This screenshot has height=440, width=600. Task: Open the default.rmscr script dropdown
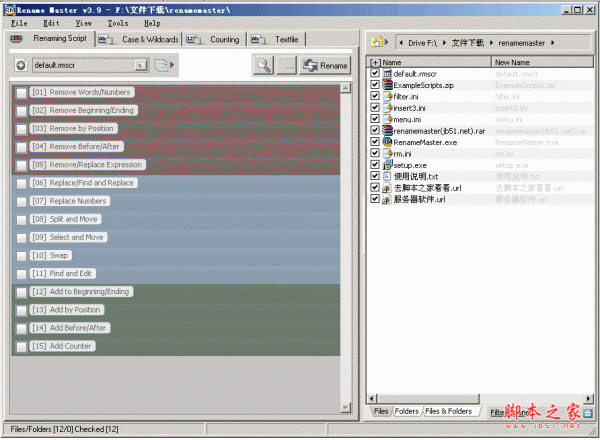pos(141,65)
